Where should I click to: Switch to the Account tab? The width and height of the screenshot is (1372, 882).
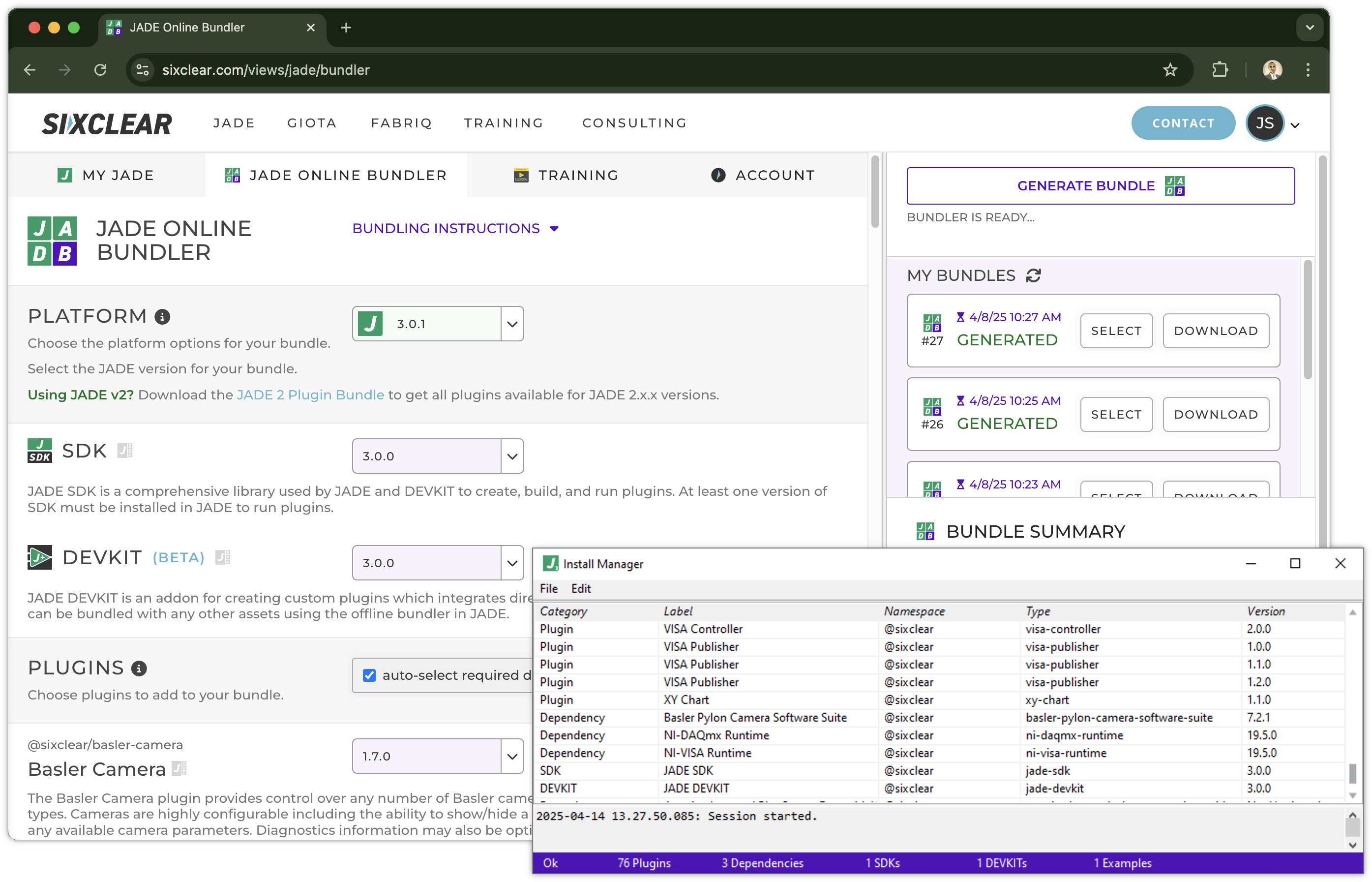pyautogui.click(x=763, y=175)
